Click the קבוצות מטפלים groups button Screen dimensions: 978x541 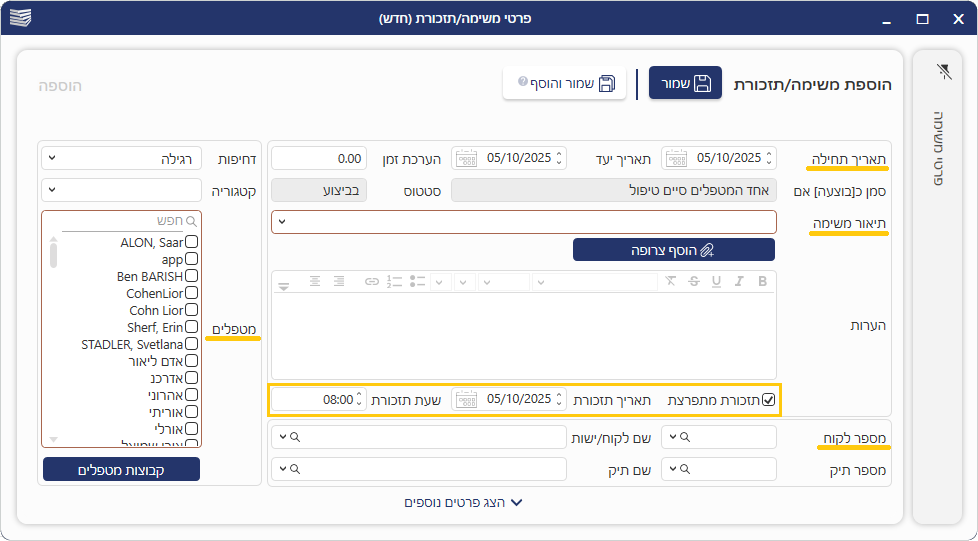click(121, 470)
